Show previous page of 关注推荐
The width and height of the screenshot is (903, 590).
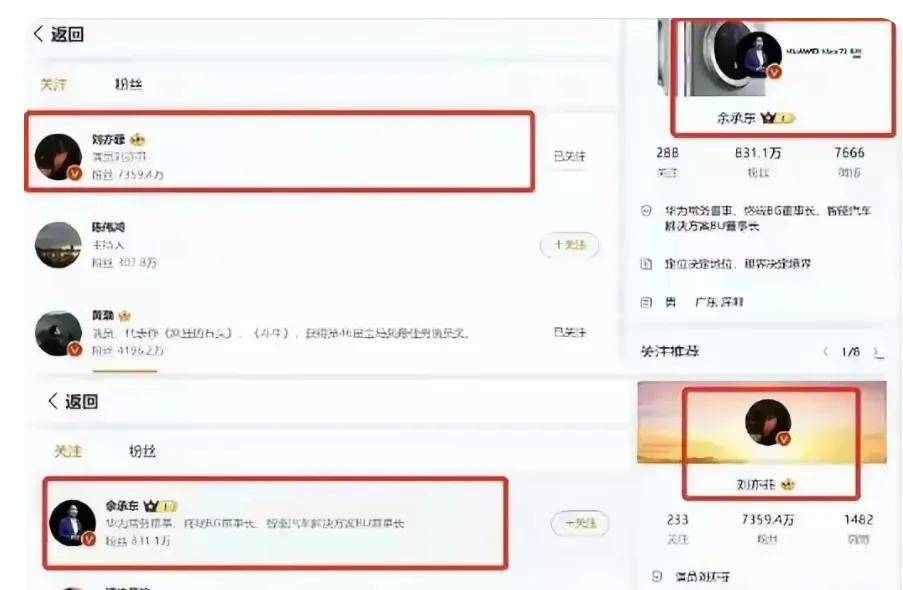click(x=826, y=351)
